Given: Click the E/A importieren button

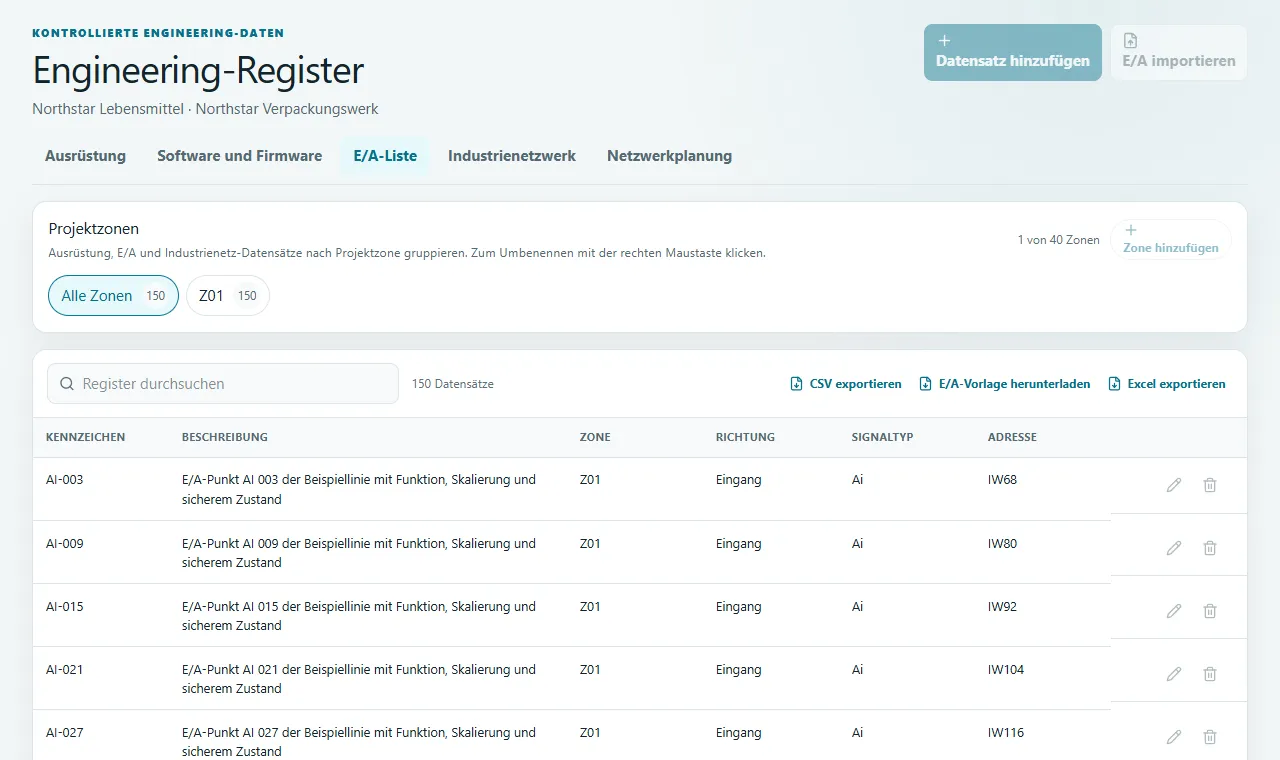Looking at the screenshot, I should [x=1179, y=52].
